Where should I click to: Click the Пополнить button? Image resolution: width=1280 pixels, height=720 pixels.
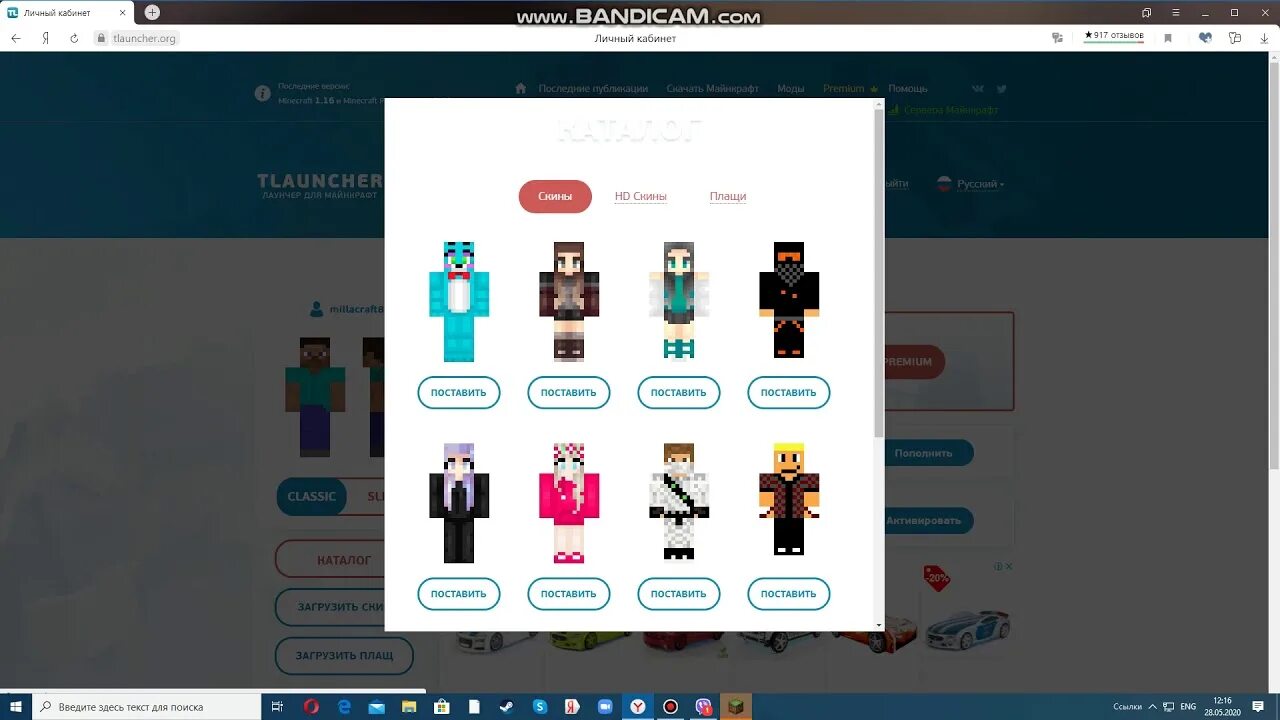click(929, 453)
